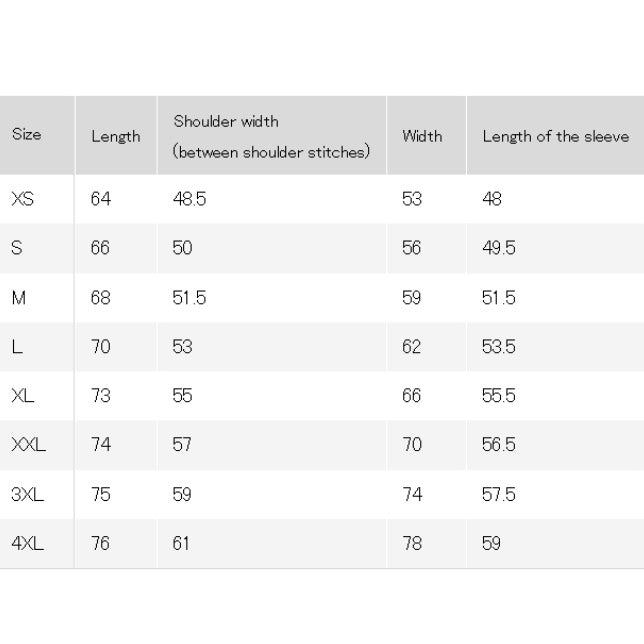Click the Size column header
644x644 pixels.
click(x=27, y=134)
